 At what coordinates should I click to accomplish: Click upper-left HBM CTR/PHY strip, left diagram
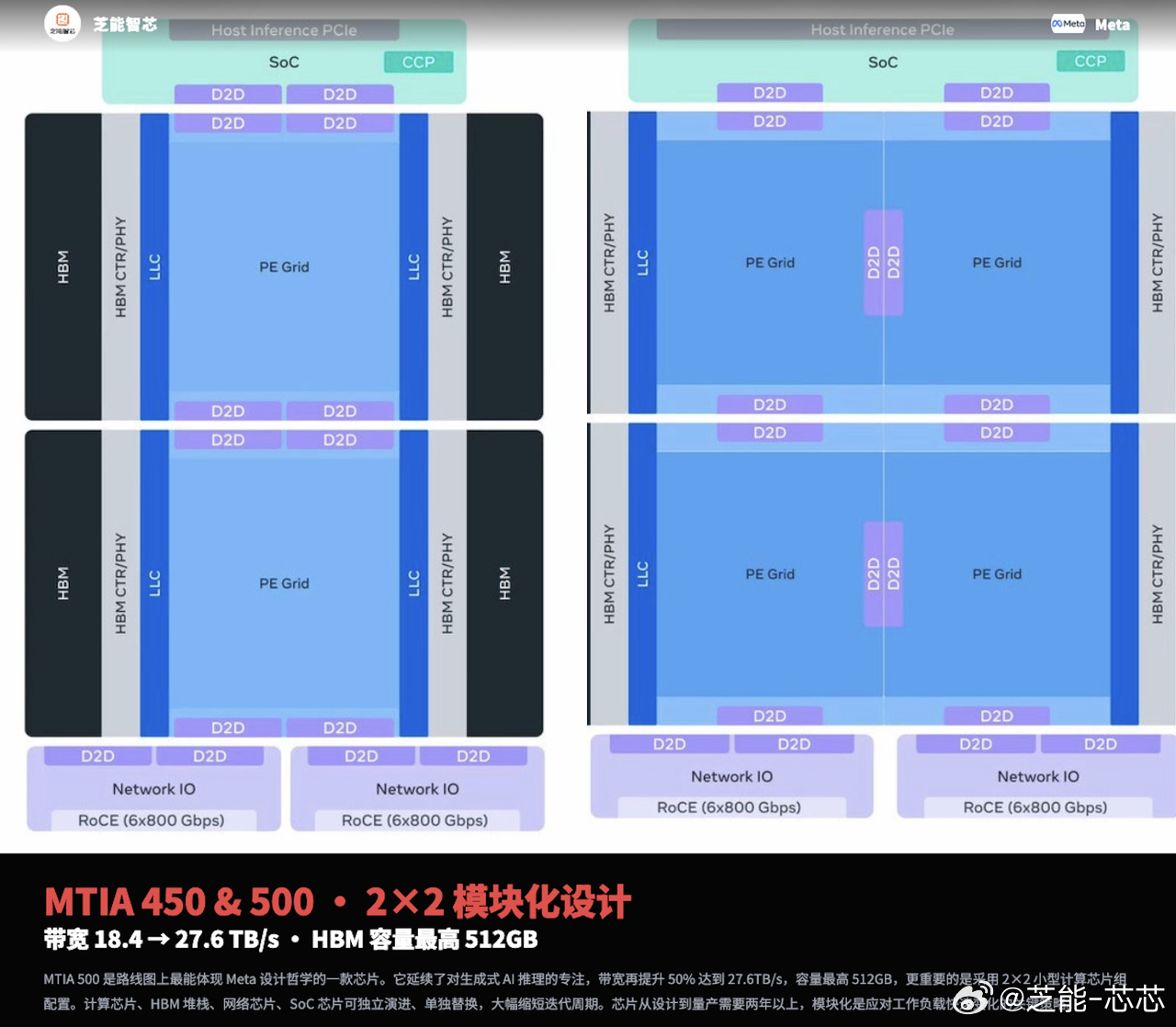(x=120, y=266)
